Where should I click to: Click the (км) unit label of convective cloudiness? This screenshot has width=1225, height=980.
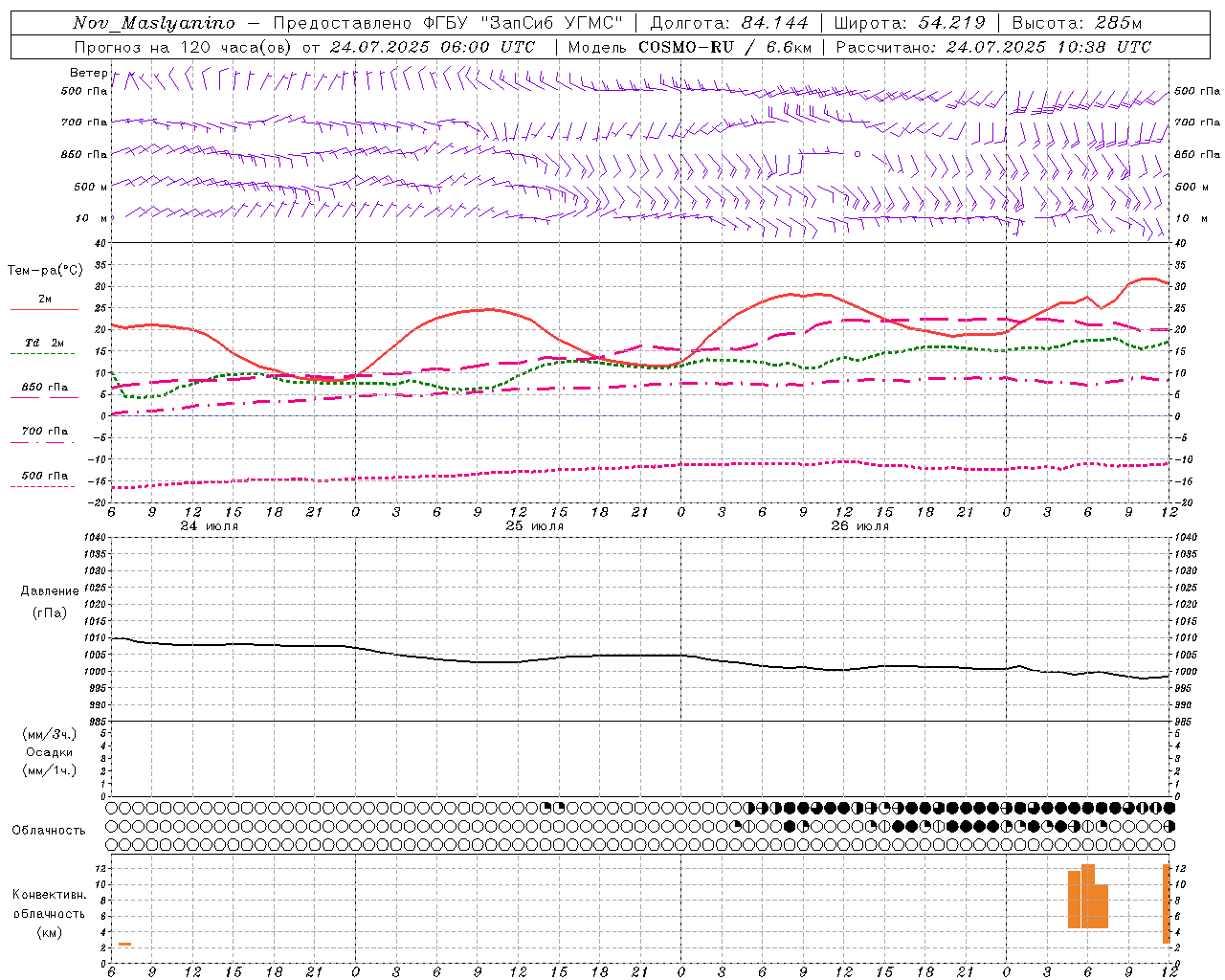(49, 932)
